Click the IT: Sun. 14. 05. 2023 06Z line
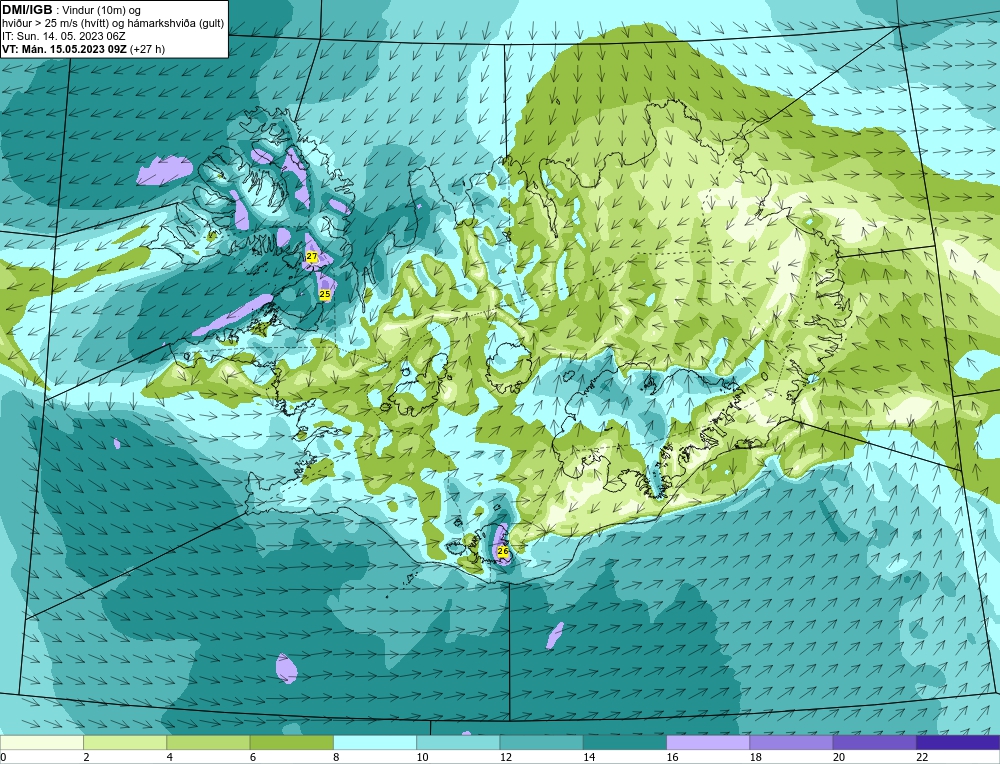This screenshot has width=1000, height=764. [x=63, y=36]
